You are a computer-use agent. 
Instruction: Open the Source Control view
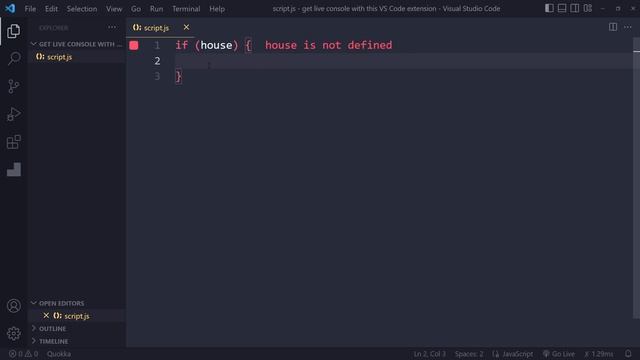tap(13, 86)
